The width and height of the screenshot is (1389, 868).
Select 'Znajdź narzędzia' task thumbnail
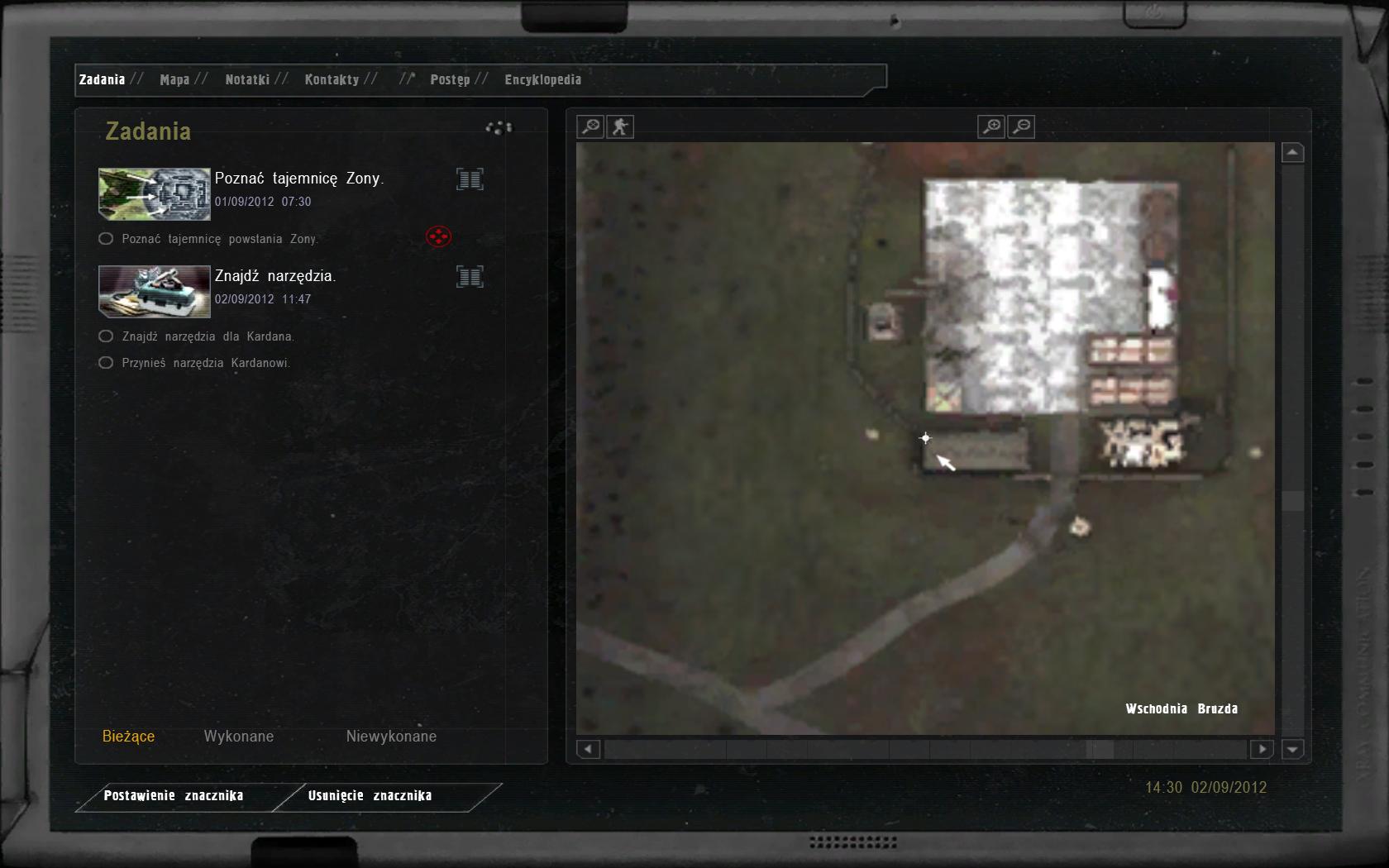click(x=155, y=292)
